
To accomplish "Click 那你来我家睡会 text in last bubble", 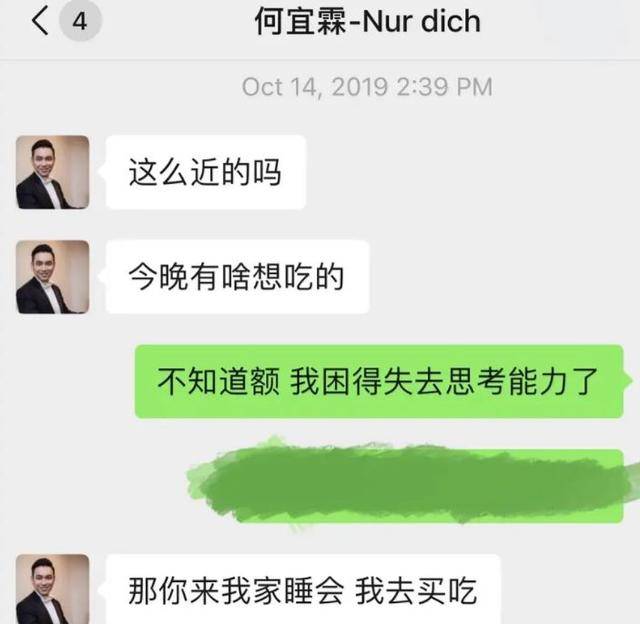I will (x=236, y=591).
